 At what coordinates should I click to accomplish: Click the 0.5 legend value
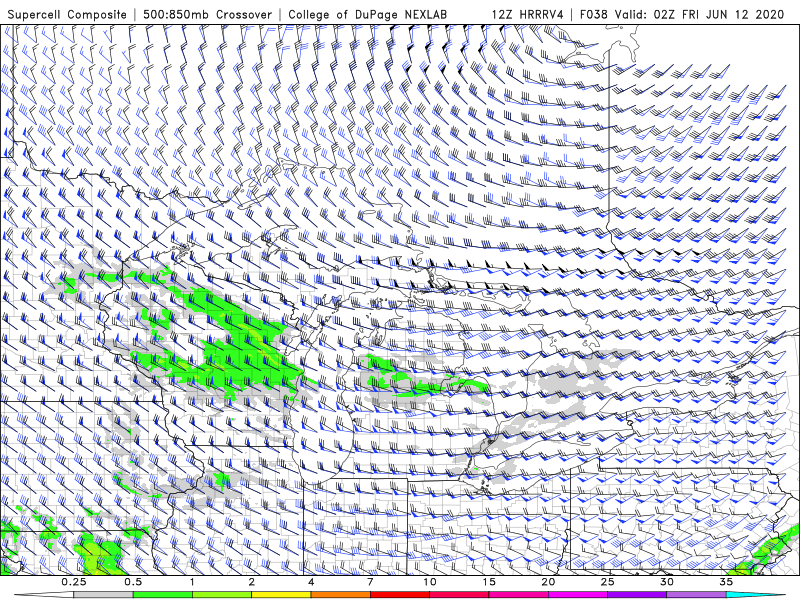133,582
